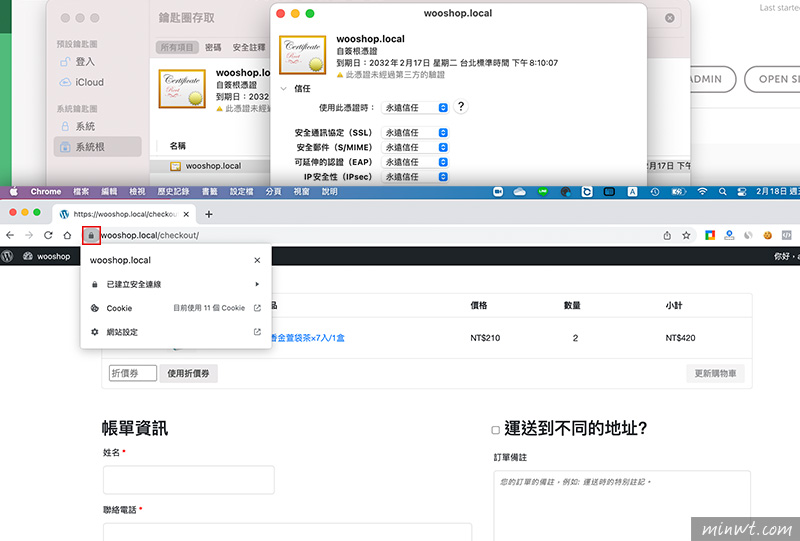This screenshot has height=541, width=800.
Task: Click the cloud icon in the menu bar
Action: coord(519,191)
